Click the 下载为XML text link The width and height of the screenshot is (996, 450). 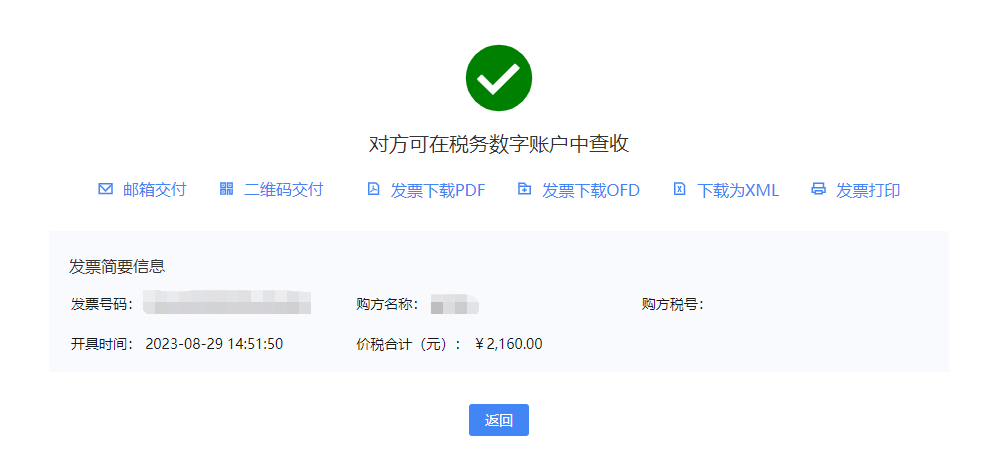(x=738, y=190)
